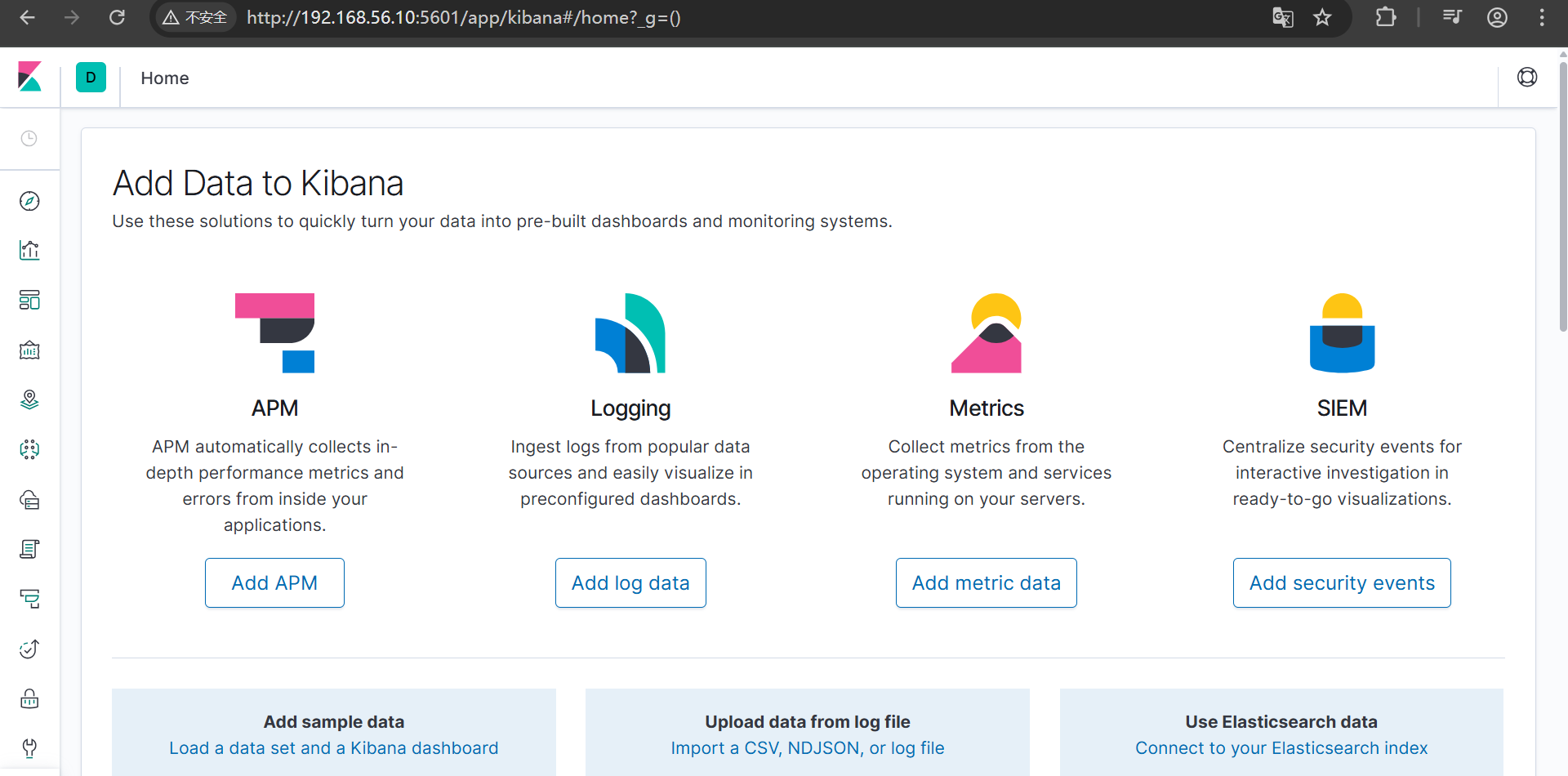Click the Add Data to Kibana title
This screenshot has width=1568, height=776.
click(258, 183)
